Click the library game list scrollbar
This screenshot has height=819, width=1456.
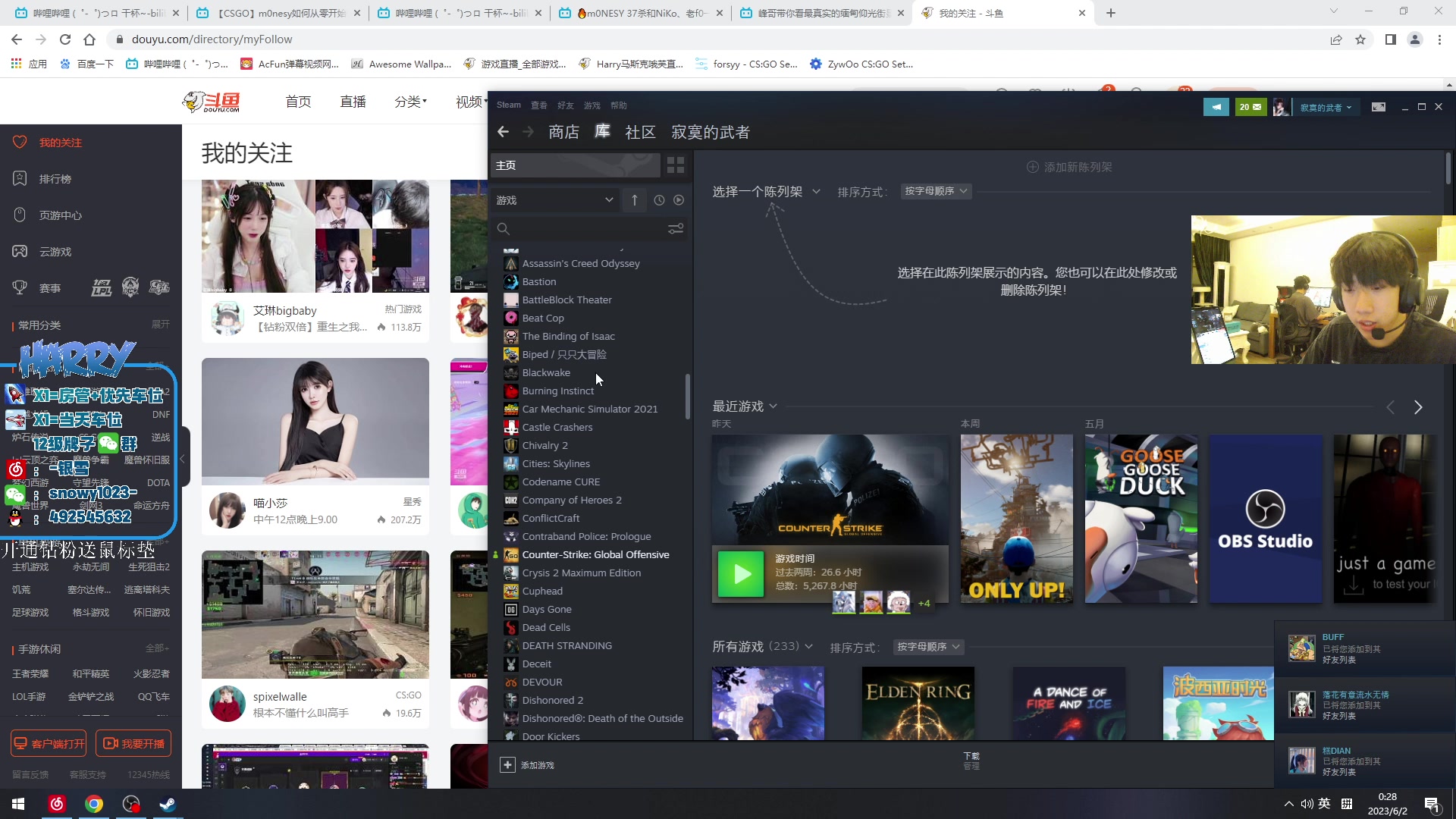[688, 396]
